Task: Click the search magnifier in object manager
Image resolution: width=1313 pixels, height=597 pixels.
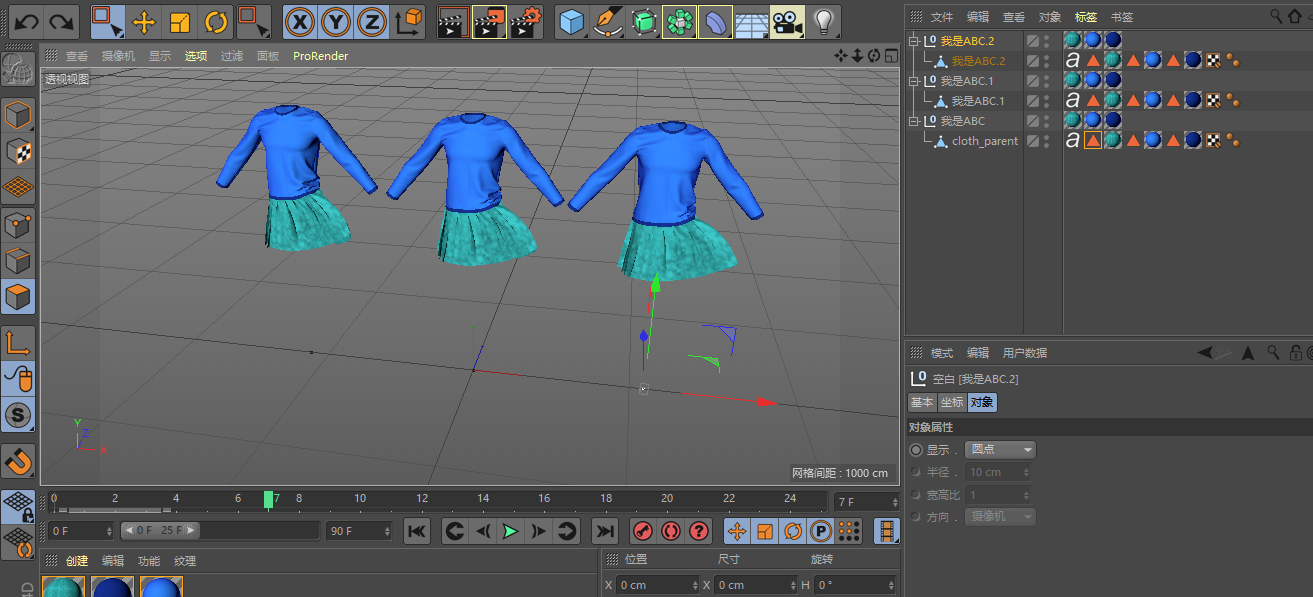Action: tap(1277, 17)
